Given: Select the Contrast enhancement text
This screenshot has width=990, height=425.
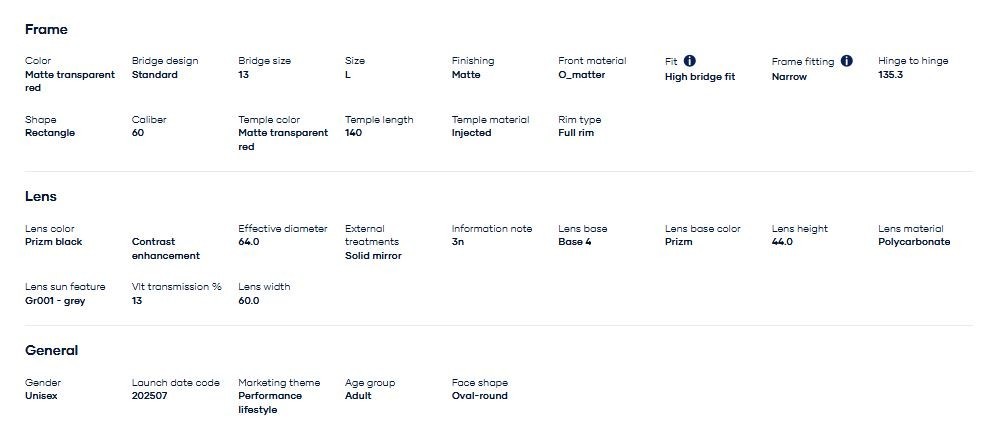Looking at the screenshot, I should (x=166, y=249).
